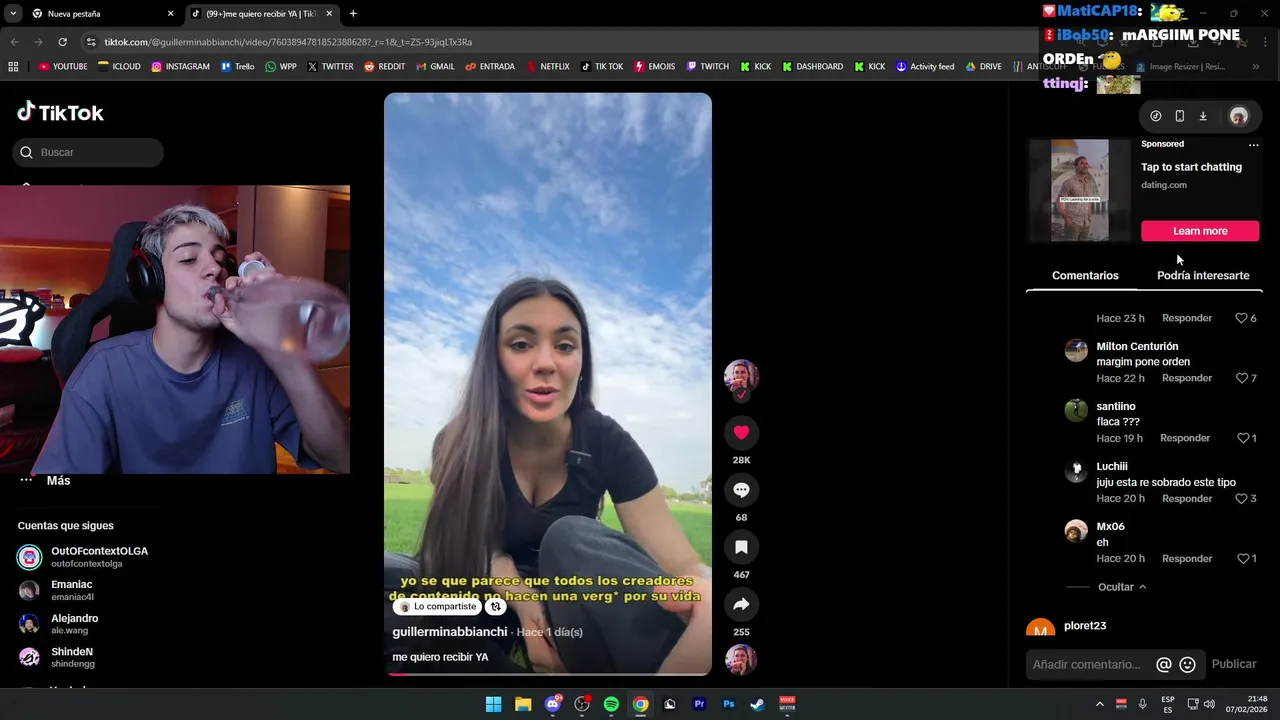Reply to santiino's comment
Screen dimensions: 1280x720
click(1185, 438)
